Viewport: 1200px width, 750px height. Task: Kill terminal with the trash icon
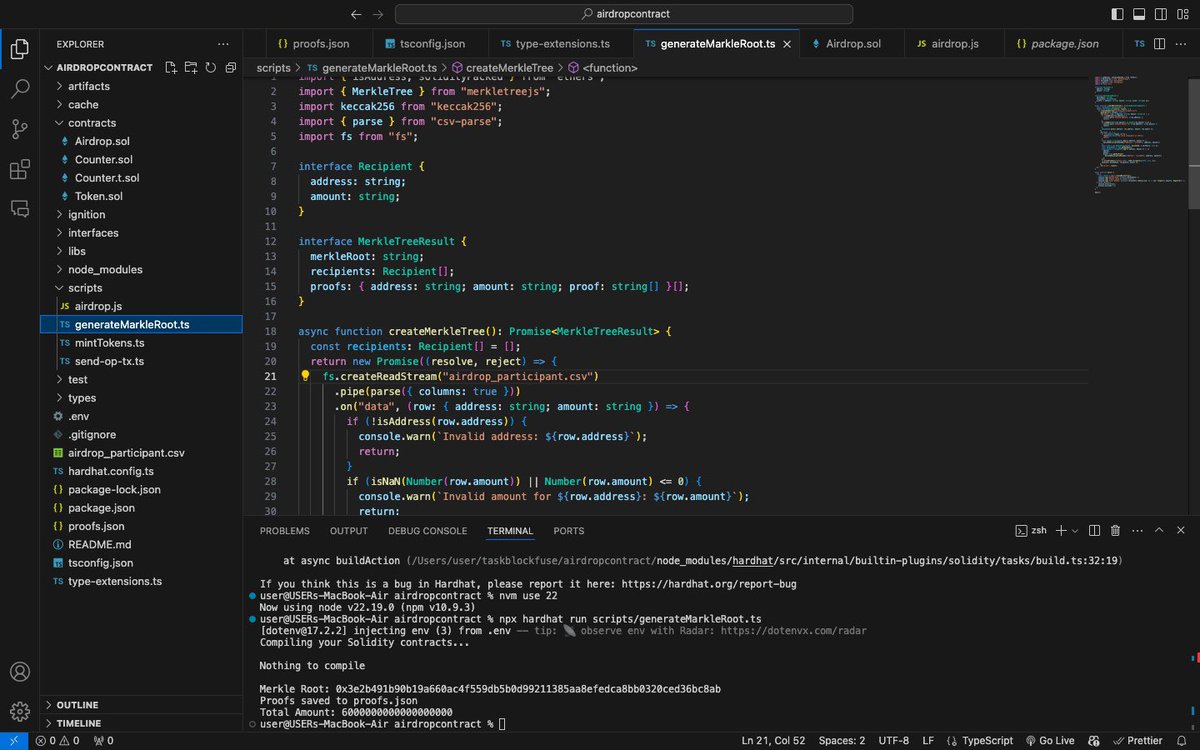(x=1116, y=531)
